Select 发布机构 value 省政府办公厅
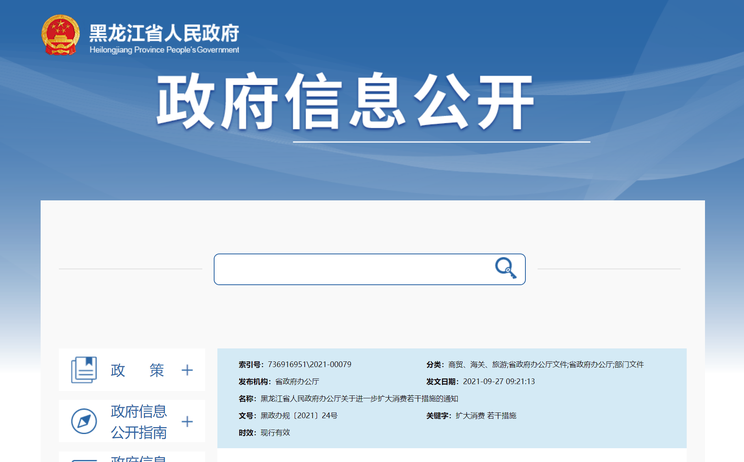The image size is (744, 462). click(x=297, y=381)
